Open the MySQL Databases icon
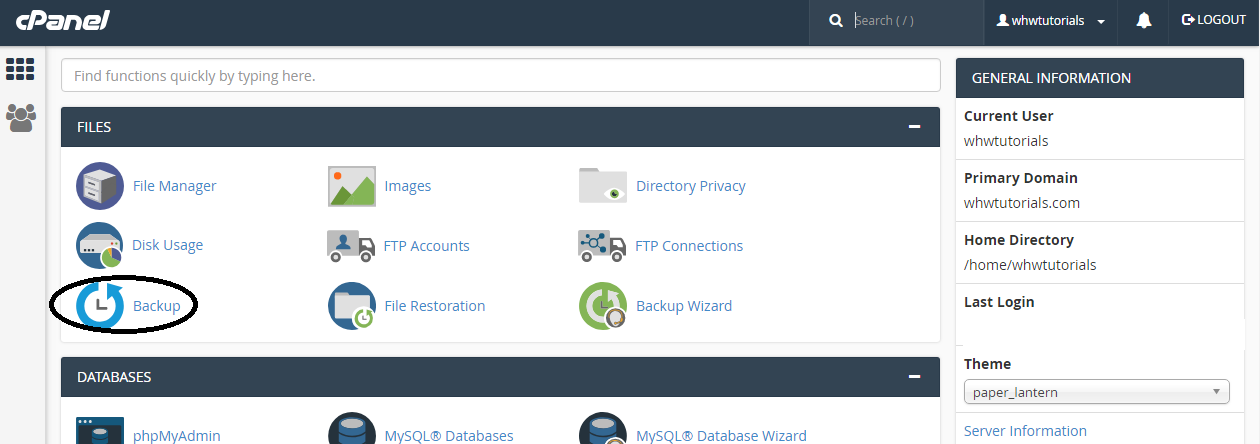 tap(352, 429)
